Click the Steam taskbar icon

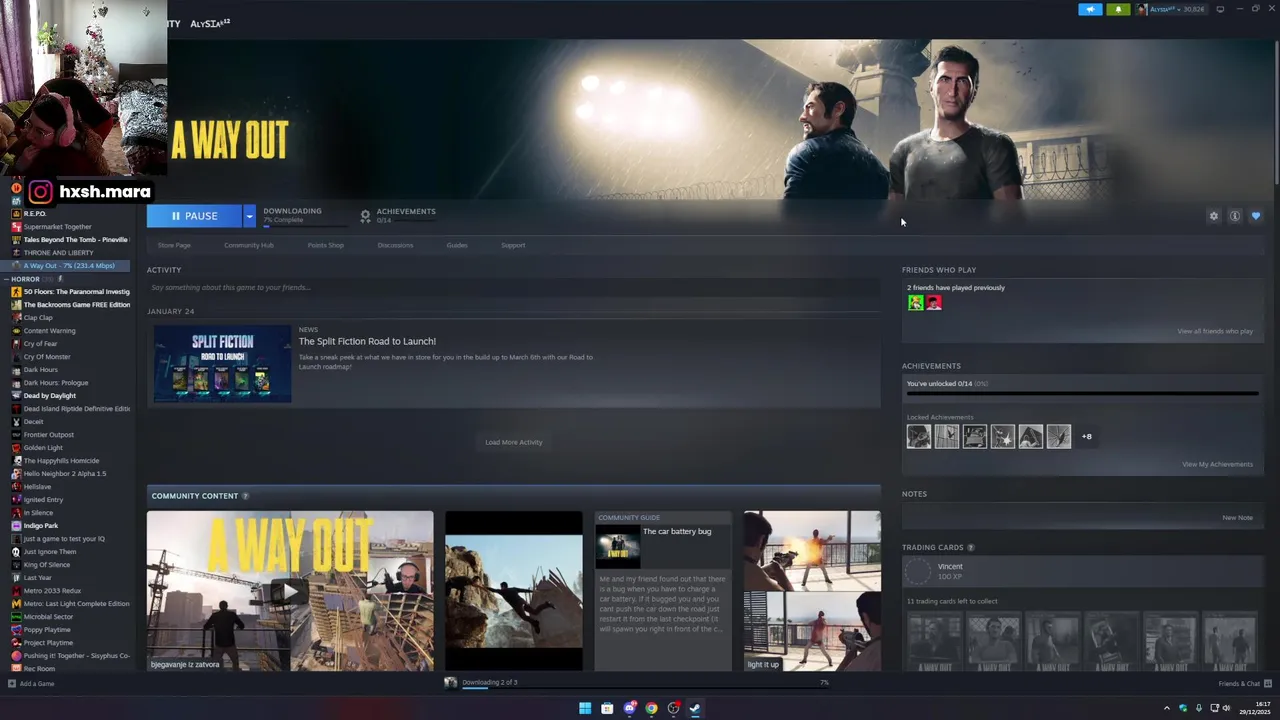tap(695, 708)
